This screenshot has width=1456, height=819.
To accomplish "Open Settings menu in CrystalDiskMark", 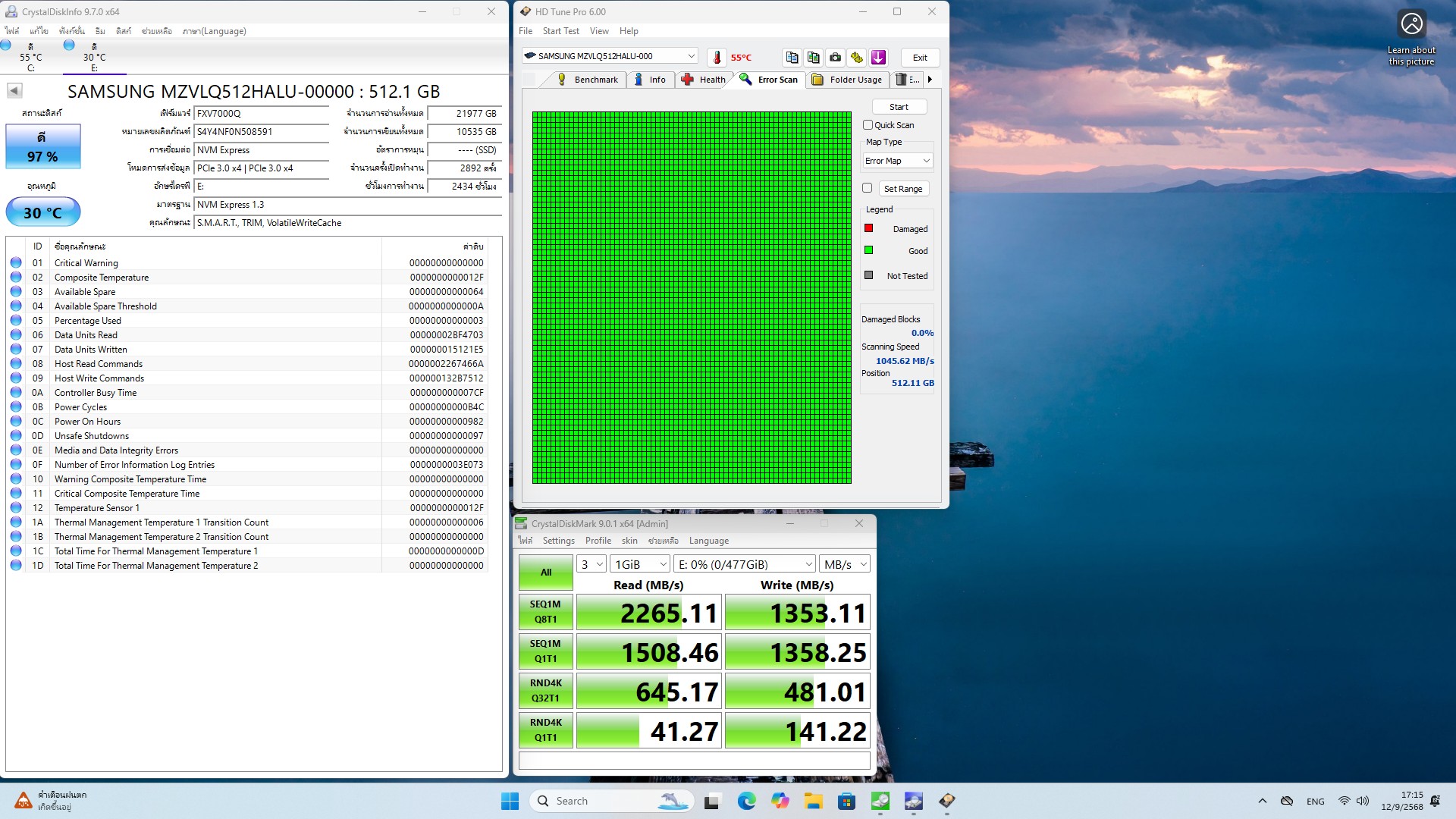I will (x=558, y=541).
